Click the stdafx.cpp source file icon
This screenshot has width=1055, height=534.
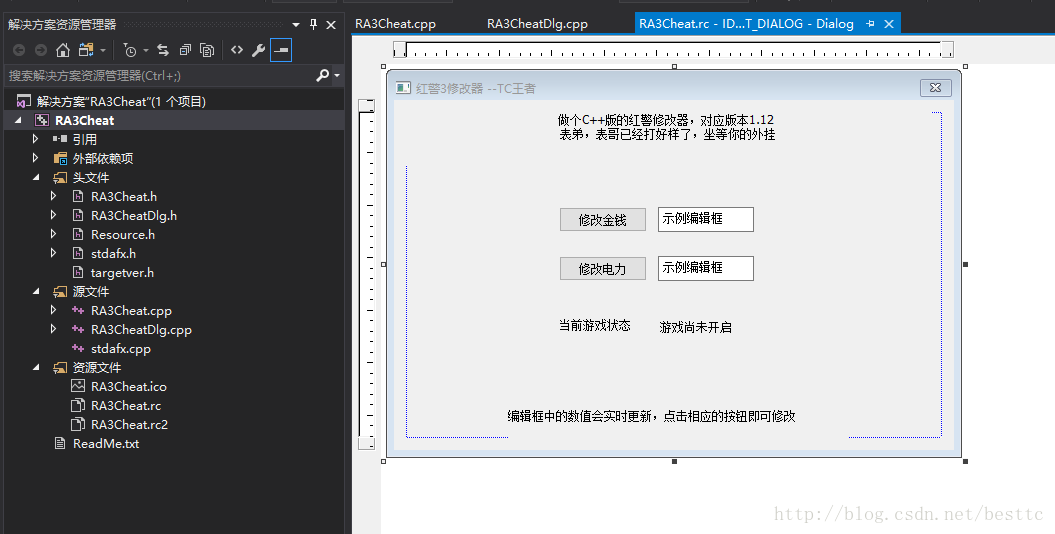[78, 348]
